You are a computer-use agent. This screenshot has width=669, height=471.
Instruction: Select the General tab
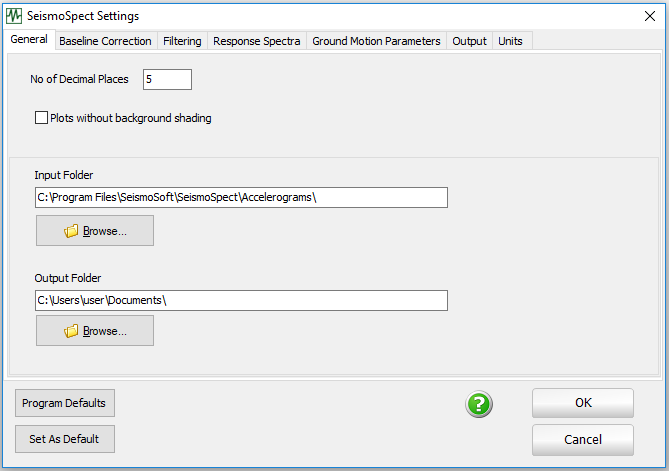click(29, 40)
